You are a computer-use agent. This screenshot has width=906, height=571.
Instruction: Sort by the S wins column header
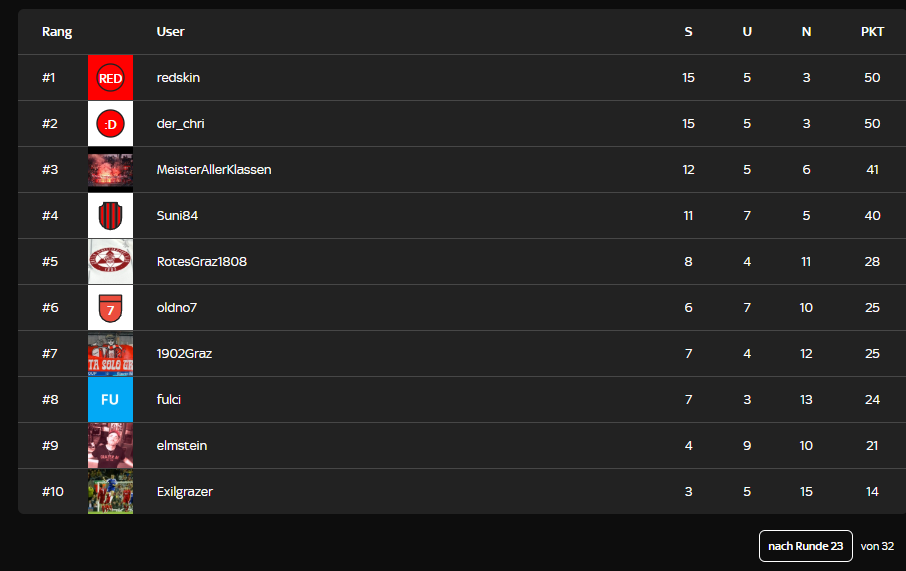click(x=688, y=32)
